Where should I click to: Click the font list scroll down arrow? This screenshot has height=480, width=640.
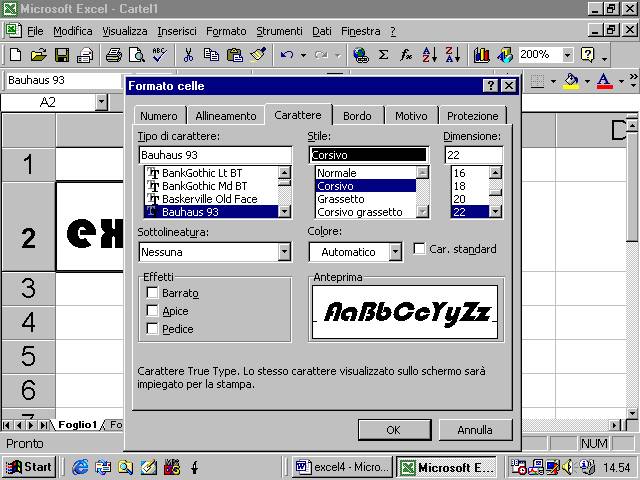tap(284, 211)
